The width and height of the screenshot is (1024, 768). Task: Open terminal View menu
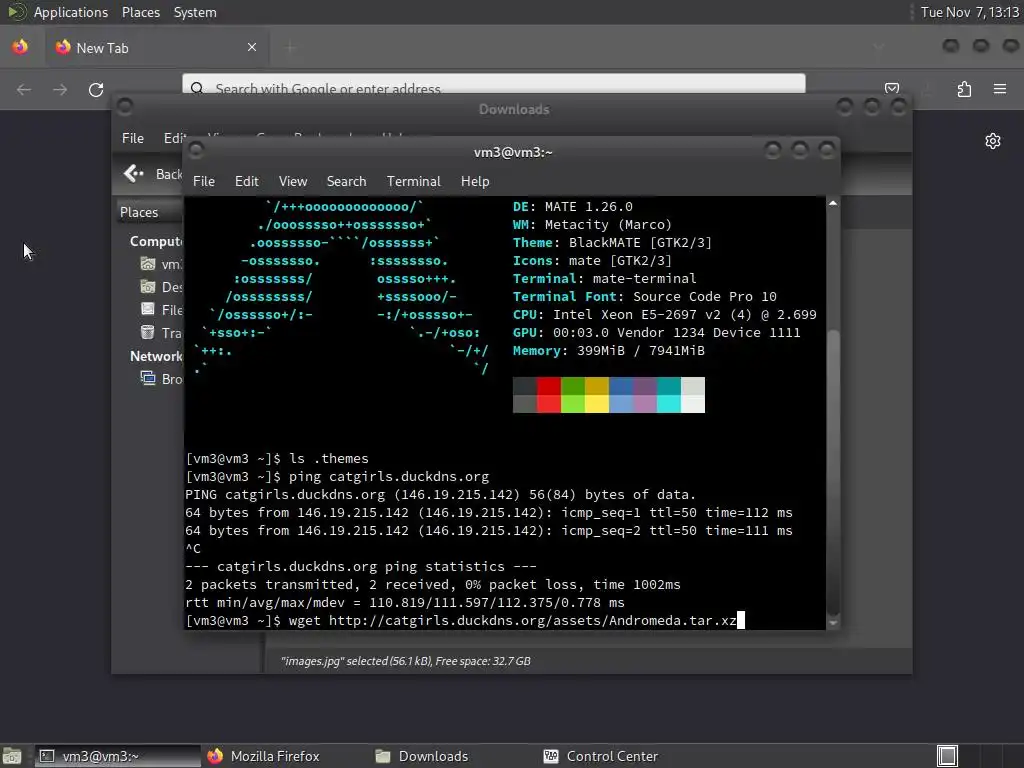tap(293, 181)
